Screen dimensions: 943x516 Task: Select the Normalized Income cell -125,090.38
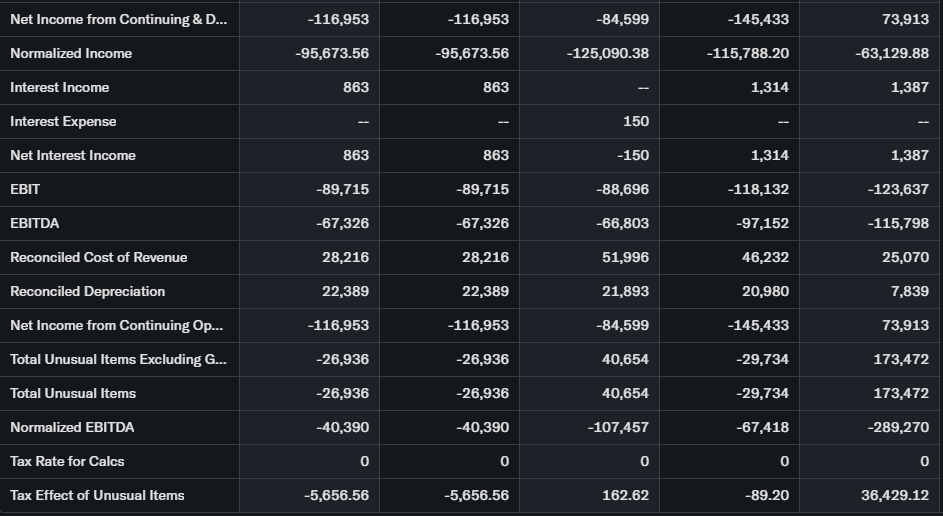click(x=607, y=53)
